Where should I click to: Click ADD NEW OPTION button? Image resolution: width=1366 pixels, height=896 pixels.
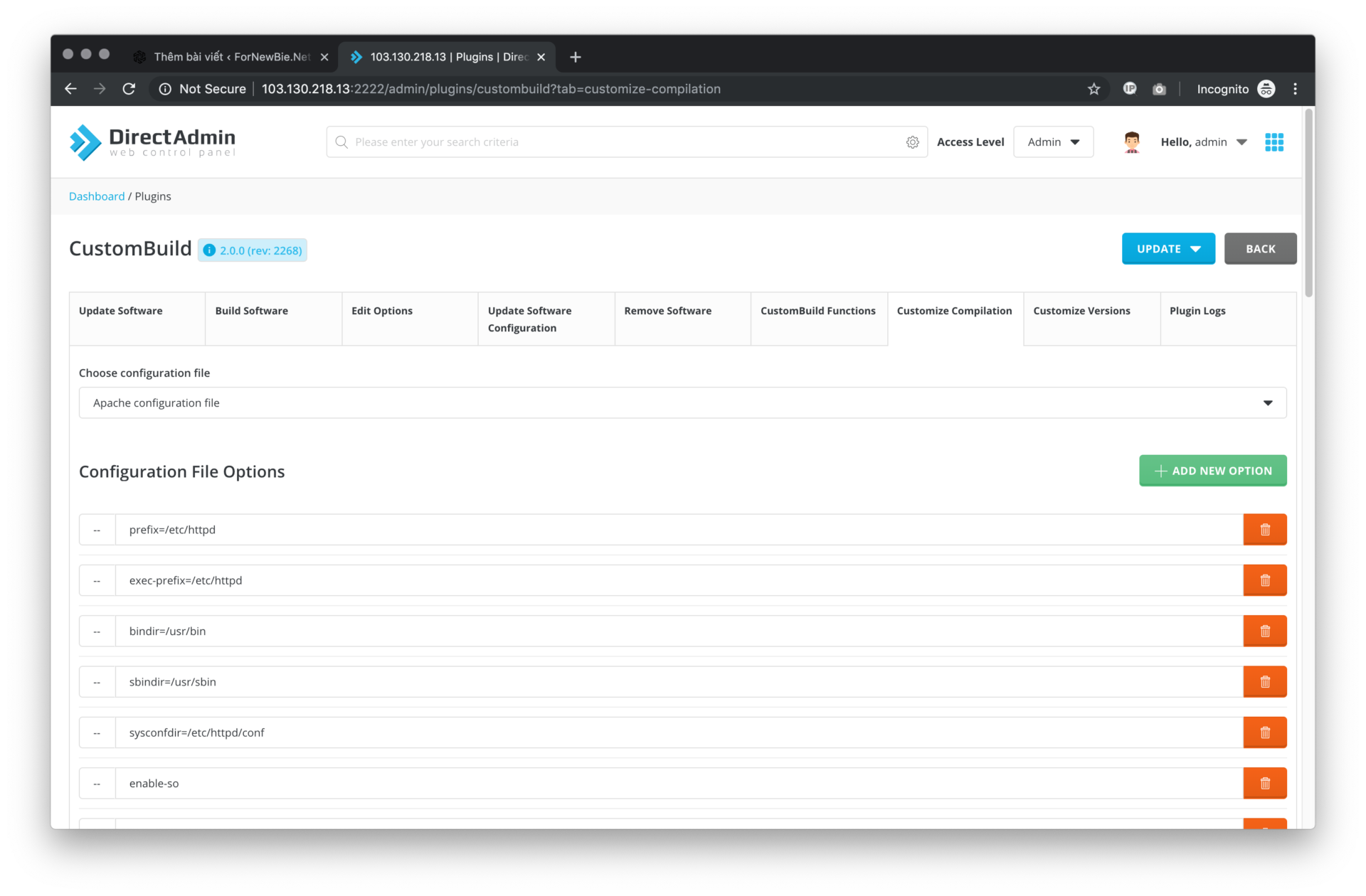click(x=1212, y=471)
